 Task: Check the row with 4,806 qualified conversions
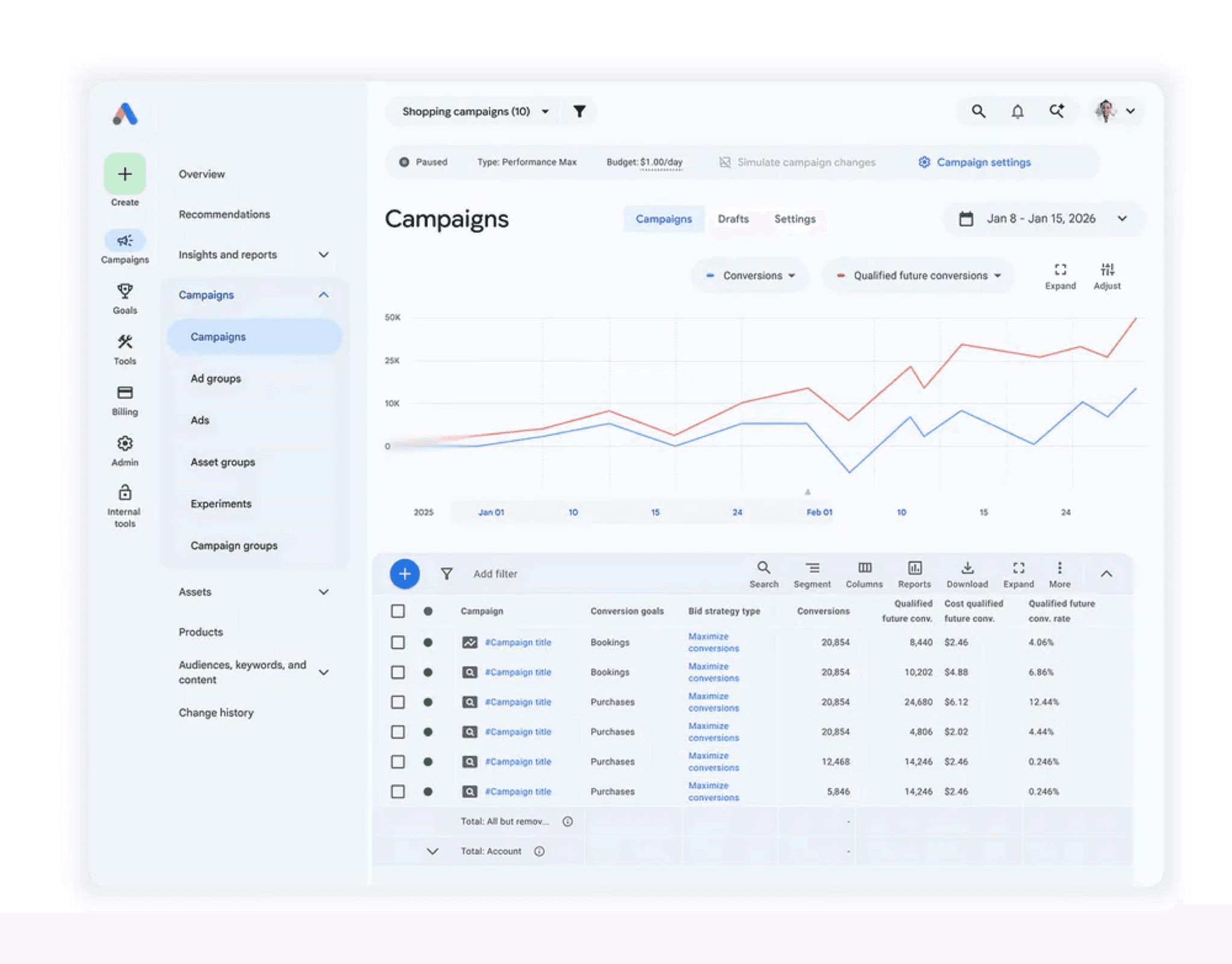[x=398, y=732]
